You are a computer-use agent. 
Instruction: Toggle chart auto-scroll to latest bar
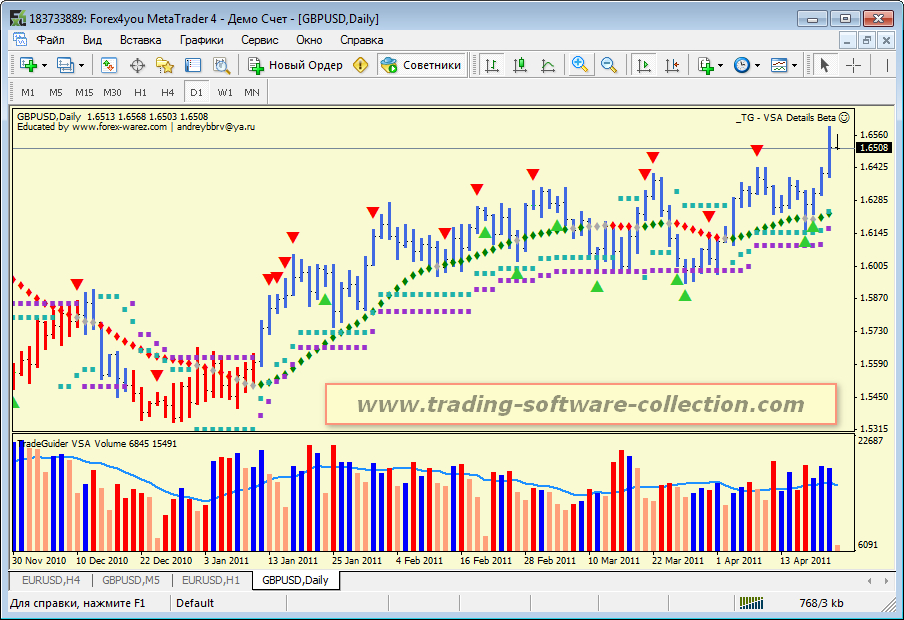pyautogui.click(x=643, y=65)
